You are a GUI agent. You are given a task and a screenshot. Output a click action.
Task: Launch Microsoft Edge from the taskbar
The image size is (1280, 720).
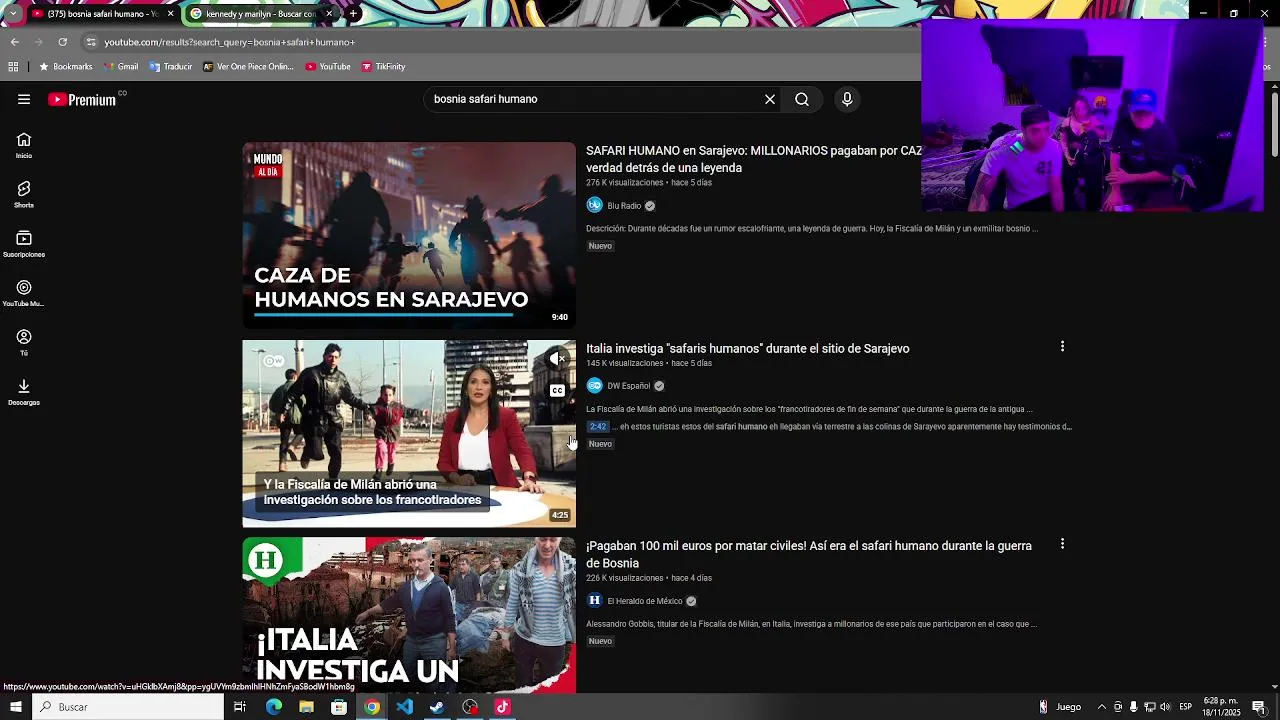tap(274, 707)
